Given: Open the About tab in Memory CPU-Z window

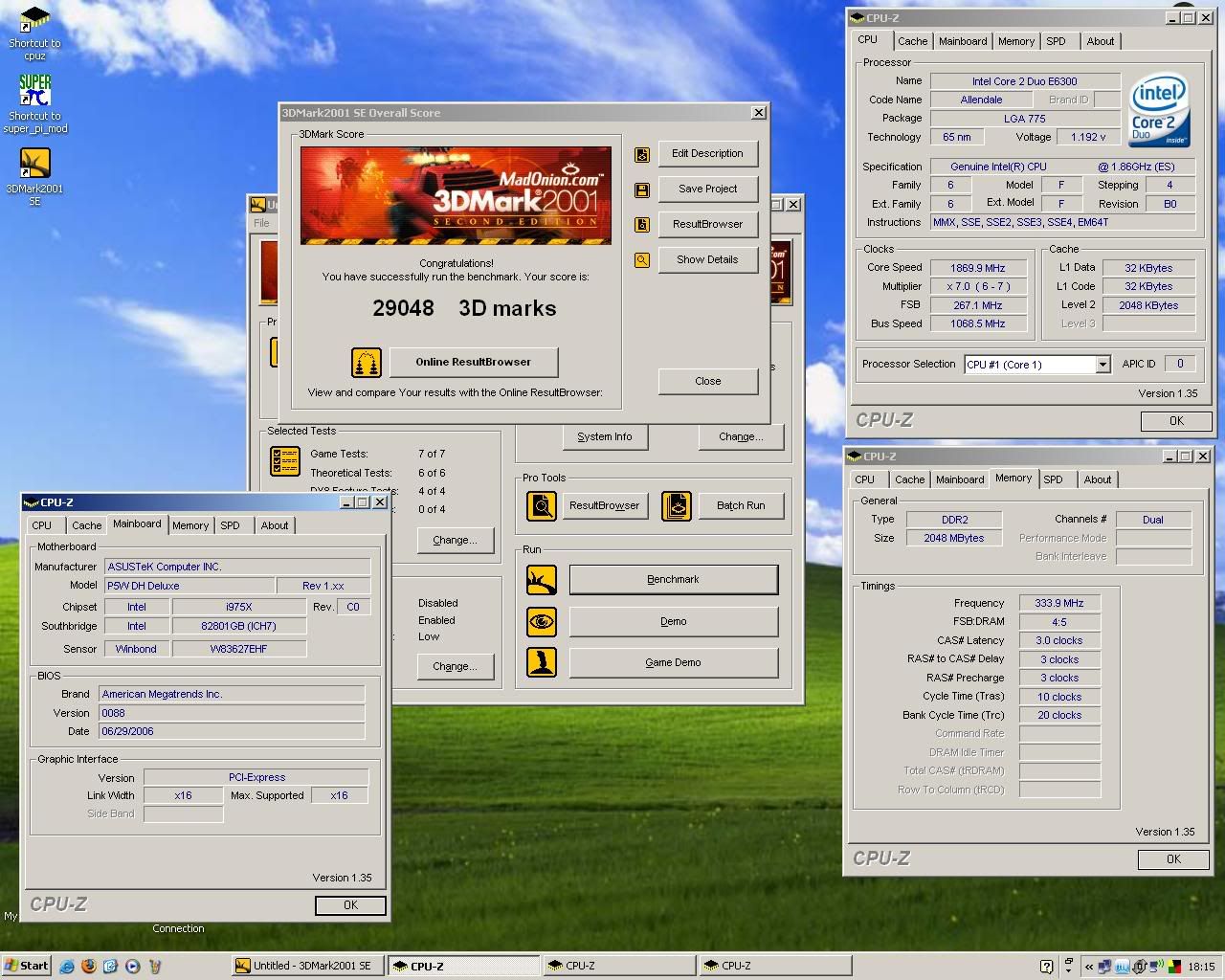Looking at the screenshot, I should pos(1097,479).
